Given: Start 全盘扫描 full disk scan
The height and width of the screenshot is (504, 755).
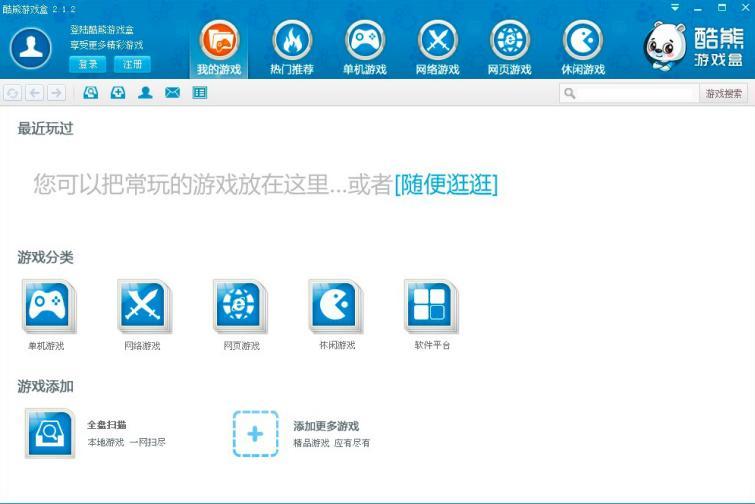Looking at the screenshot, I should pos(50,433).
